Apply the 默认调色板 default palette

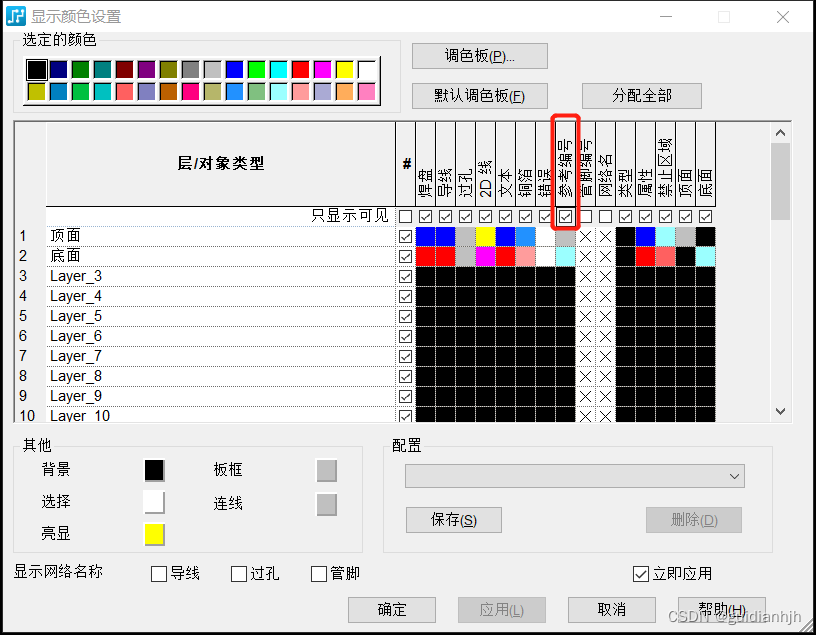[x=479, y=96]
